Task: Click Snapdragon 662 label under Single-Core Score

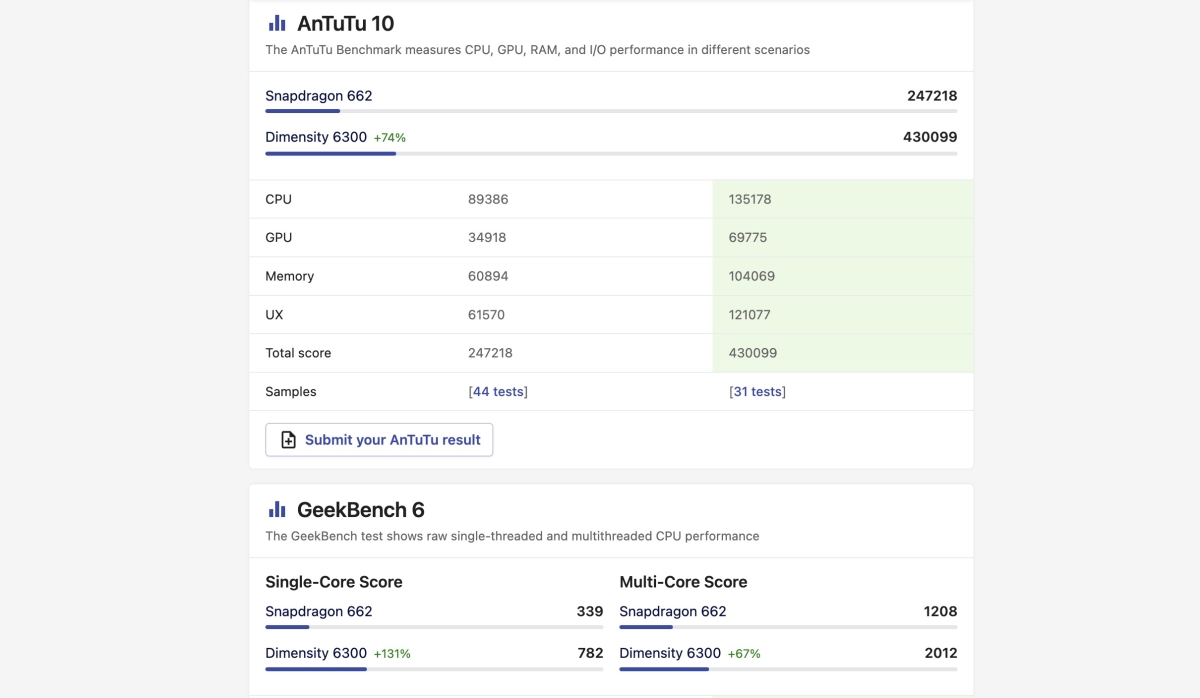Action: tap(319, 611)
